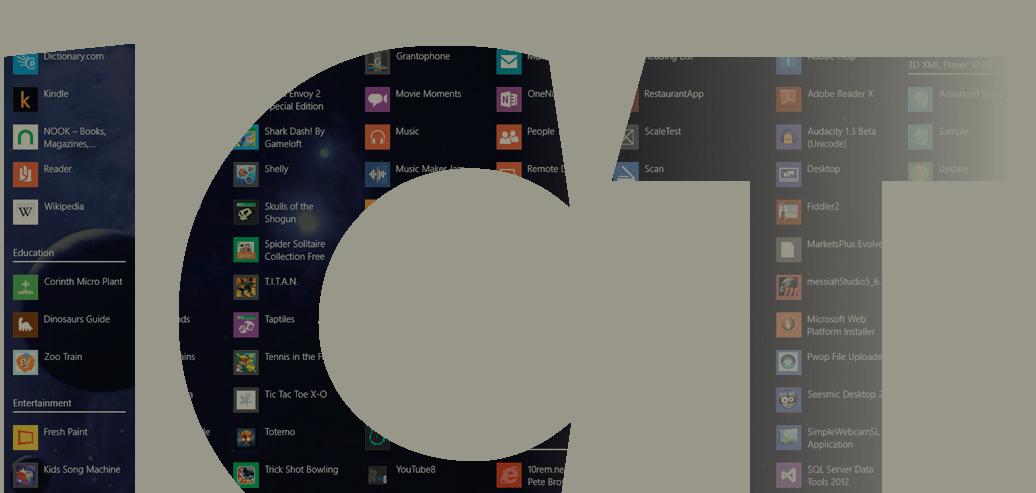1036x493 pixels.
Task: Open the People app icon
Action: pos(509,137)
